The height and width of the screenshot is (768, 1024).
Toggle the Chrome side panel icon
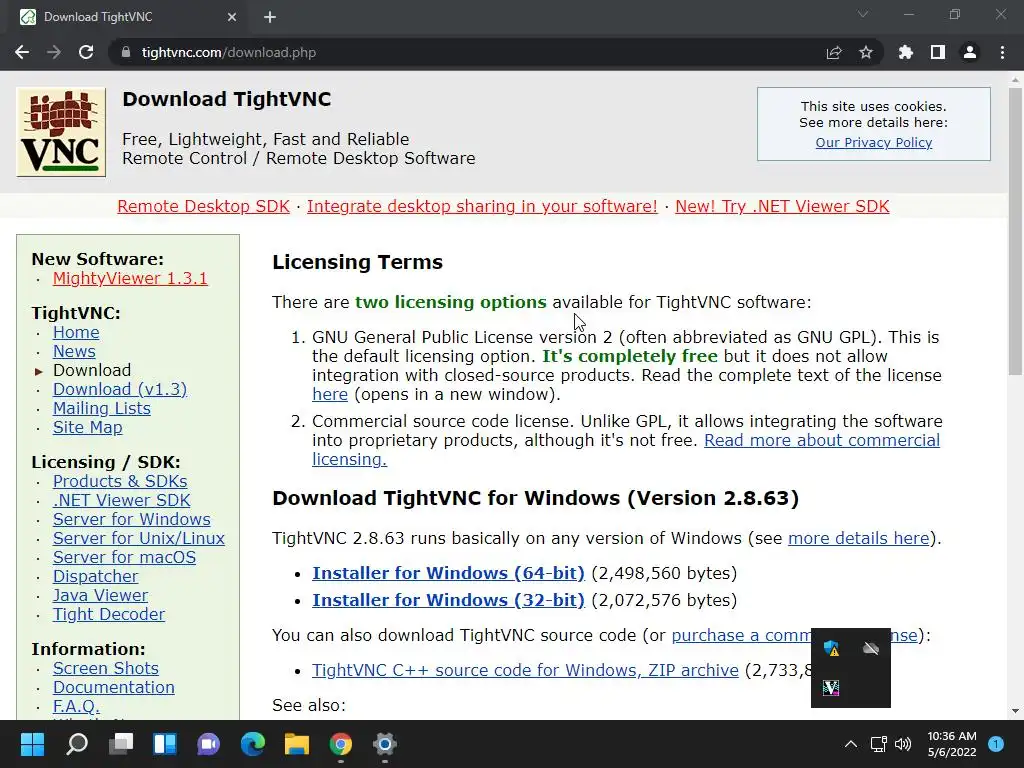point(938,52)
